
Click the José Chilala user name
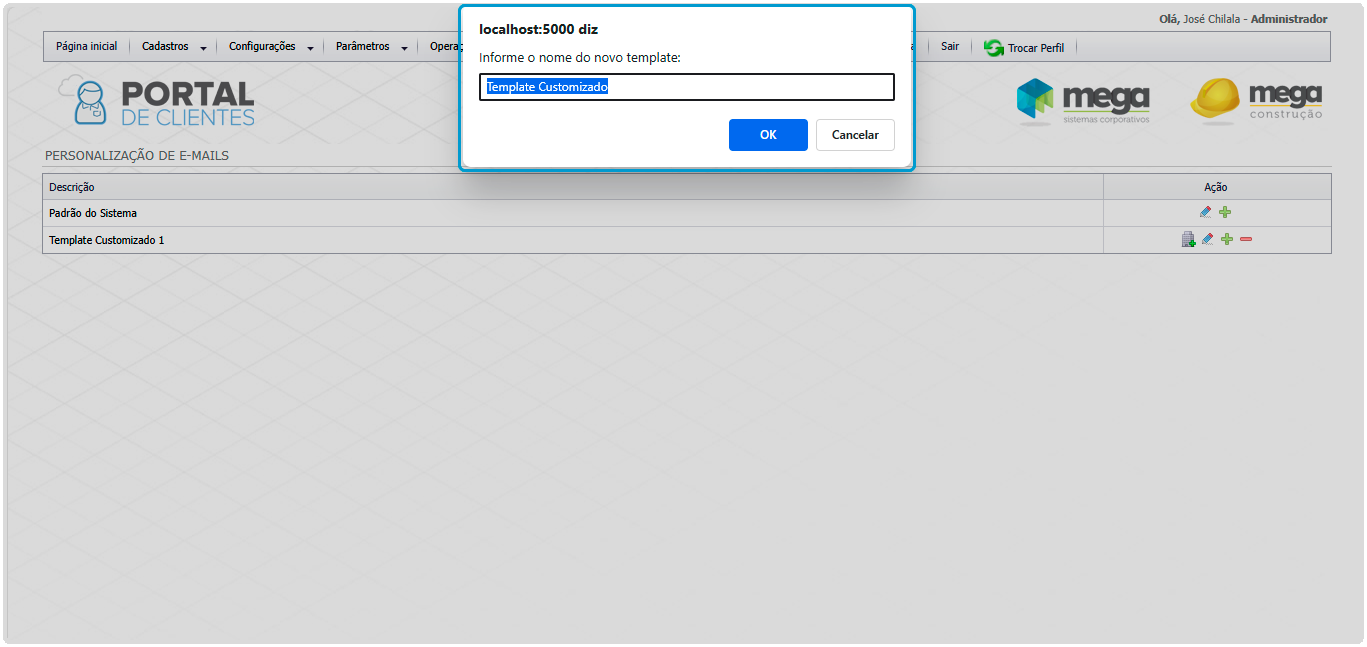click(1212, 19)
